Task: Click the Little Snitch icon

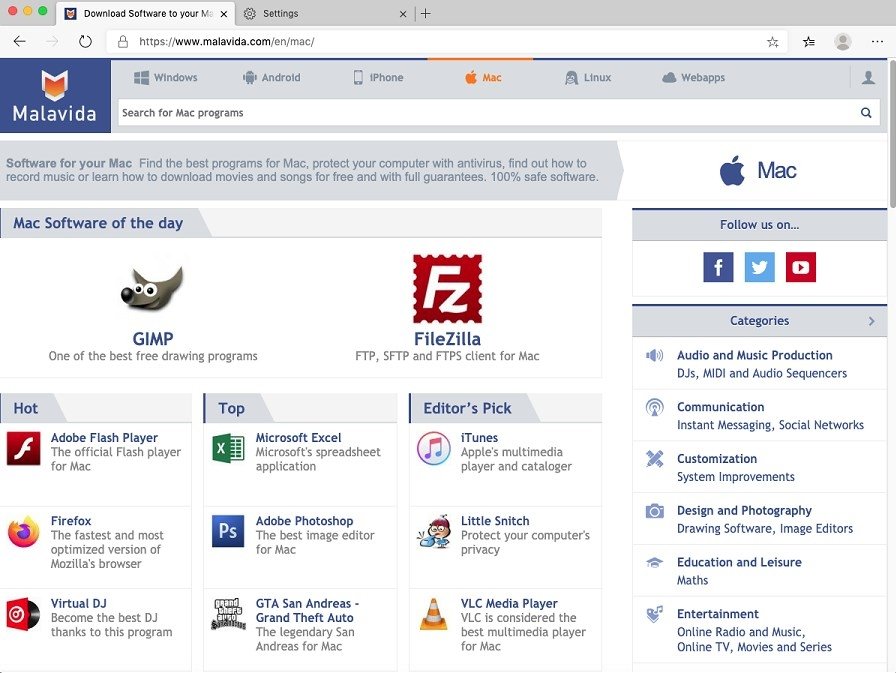Action: (x=434, y=531)
